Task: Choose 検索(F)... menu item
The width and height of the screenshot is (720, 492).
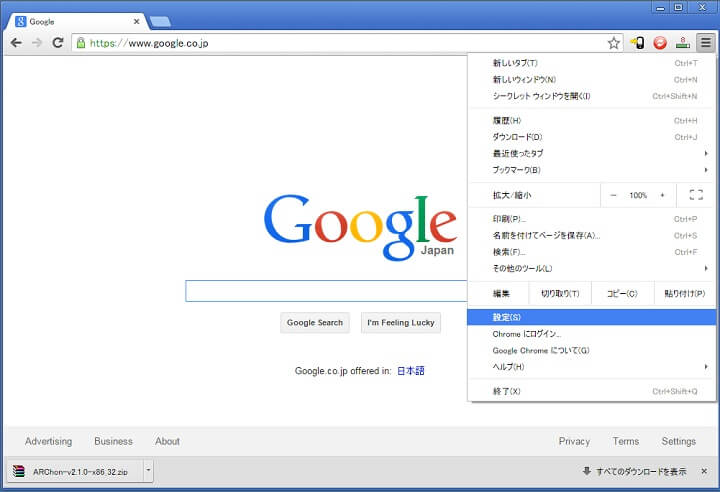Action: tap(592, 252)
